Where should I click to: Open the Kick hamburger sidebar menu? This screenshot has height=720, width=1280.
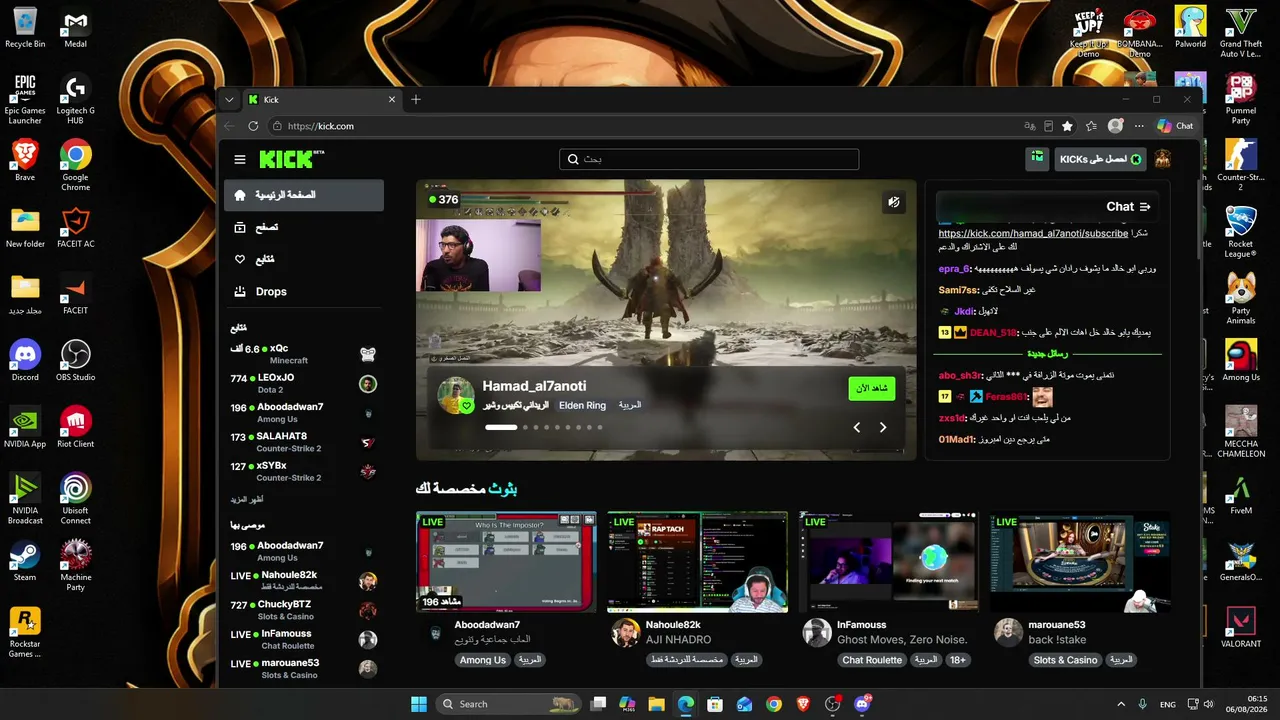pos(240,159)
